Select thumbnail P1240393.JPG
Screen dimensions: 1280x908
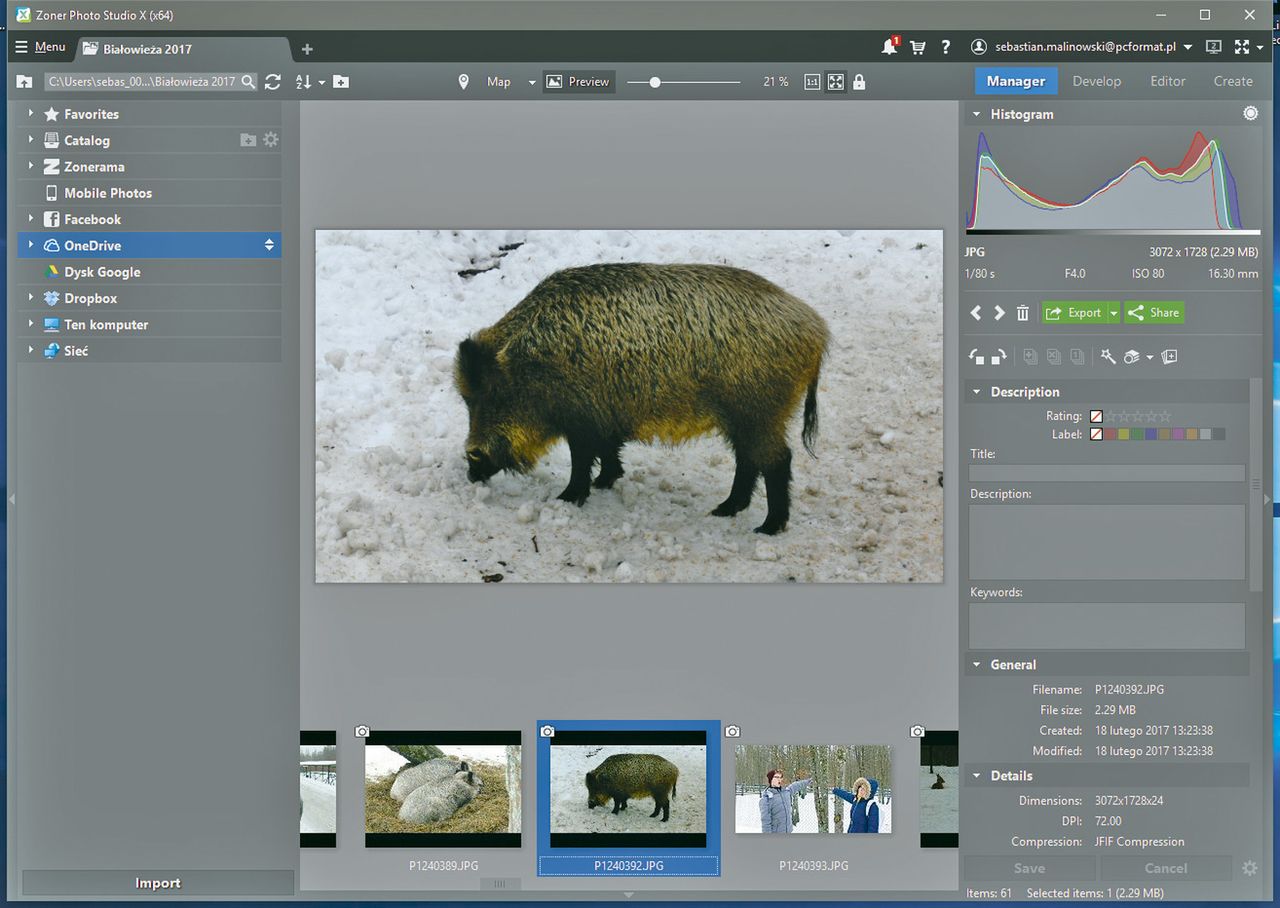[813, 789]
